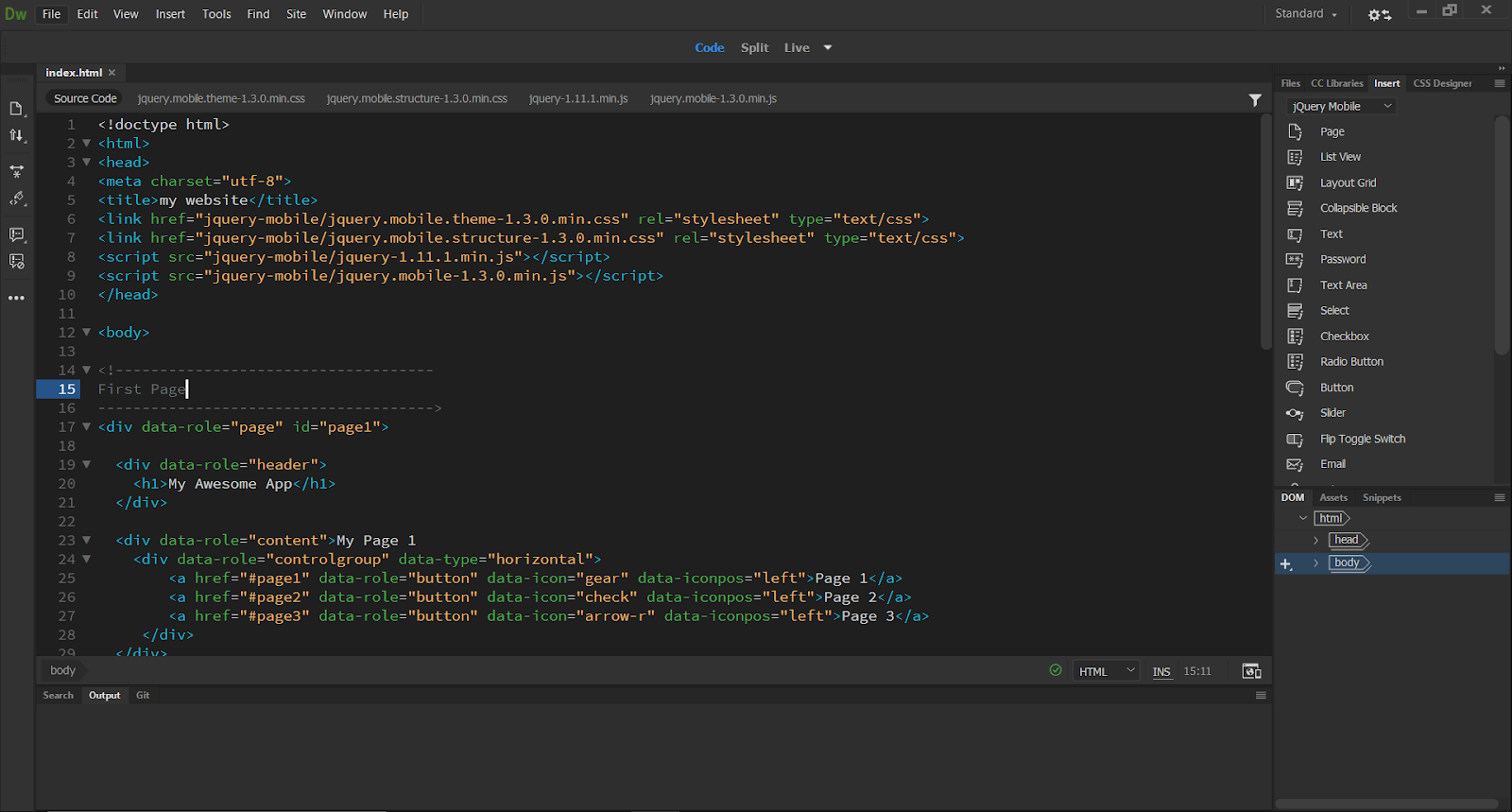Screen dimensions: 1512x812
Task: Open the Live view options arrow
Action: [828, 47]
